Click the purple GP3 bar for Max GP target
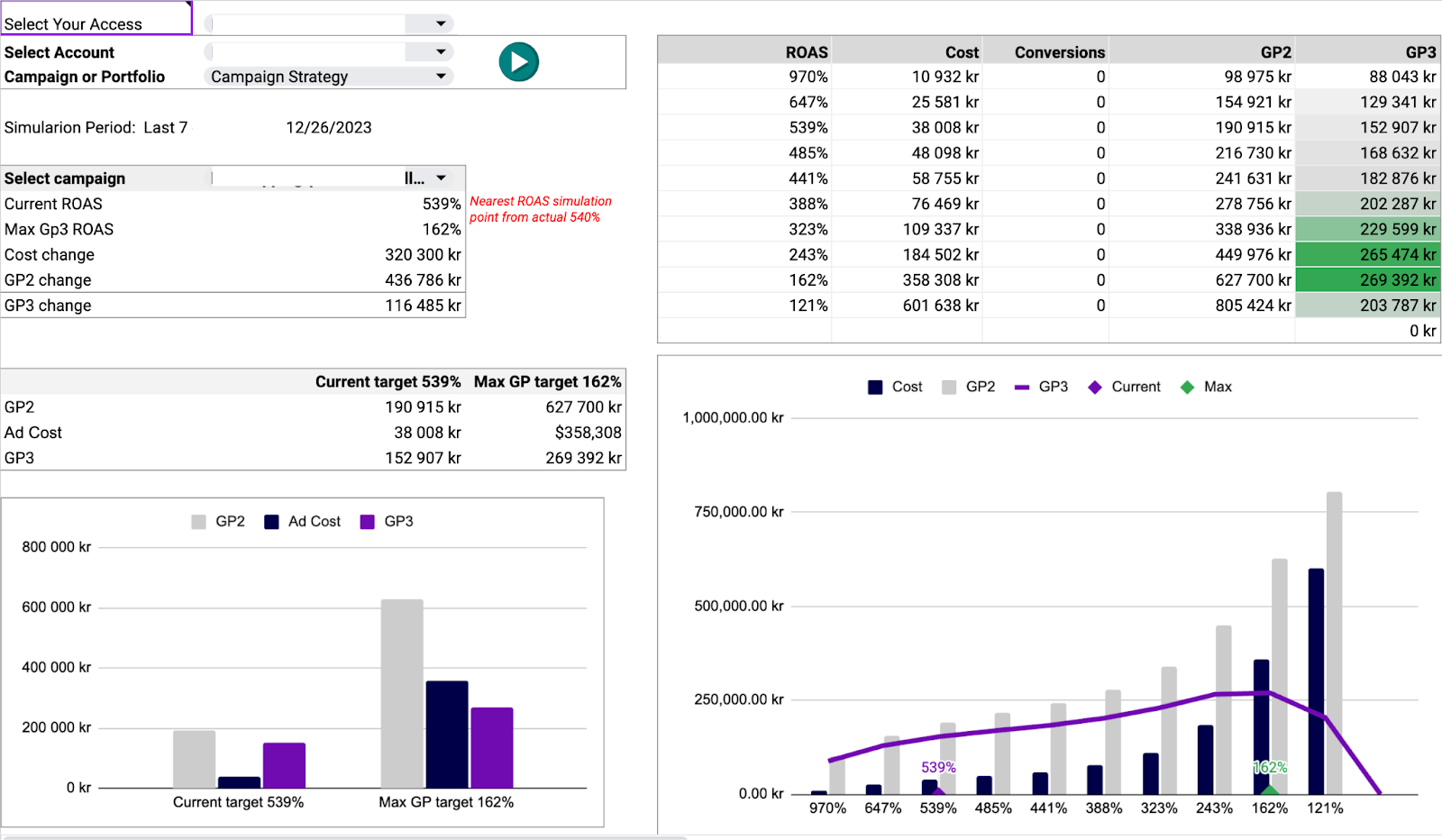 492,748
